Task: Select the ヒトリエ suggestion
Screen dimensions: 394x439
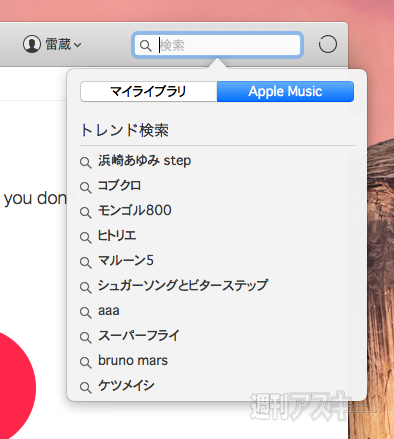Action: [117, 236]
